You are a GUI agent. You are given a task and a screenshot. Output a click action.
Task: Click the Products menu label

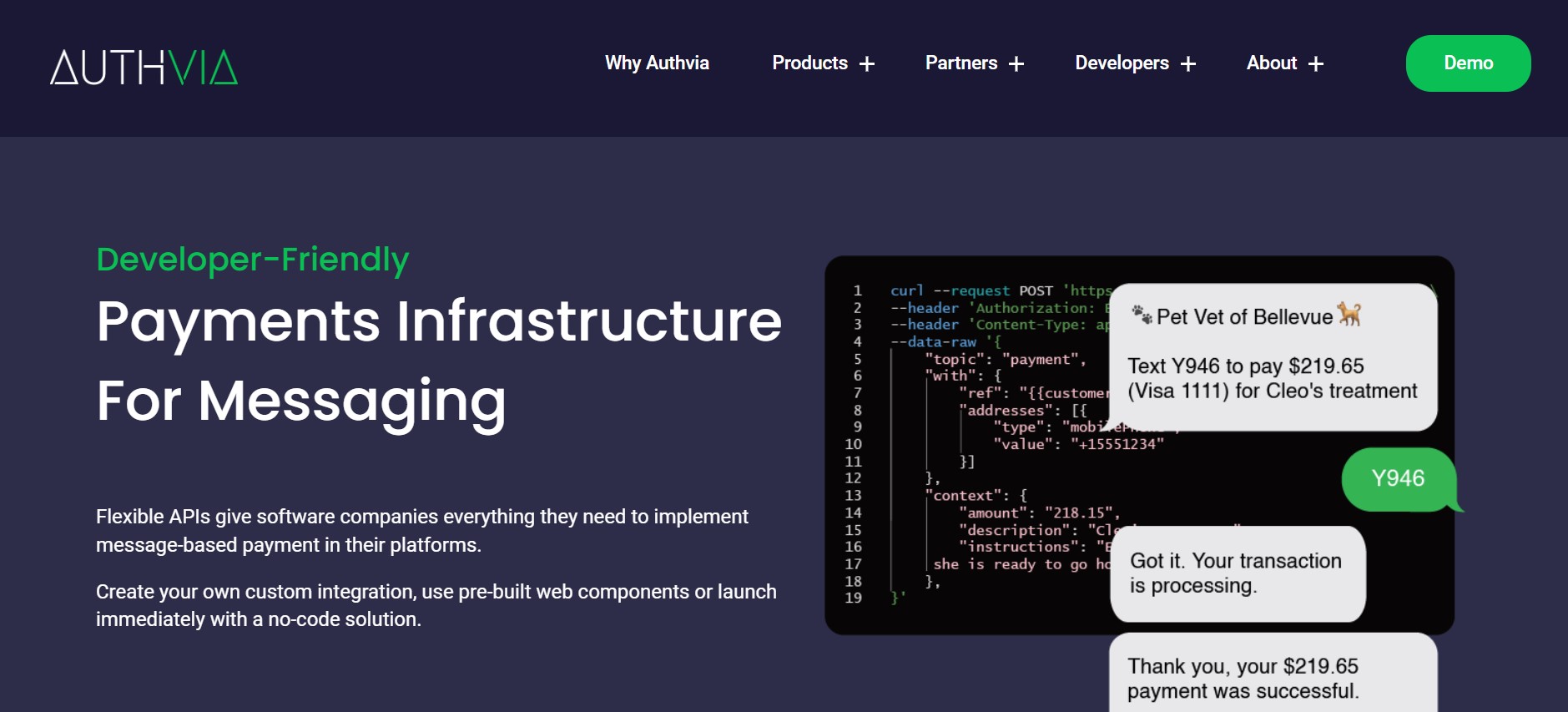pyautogui.click(x=809, y=63)
